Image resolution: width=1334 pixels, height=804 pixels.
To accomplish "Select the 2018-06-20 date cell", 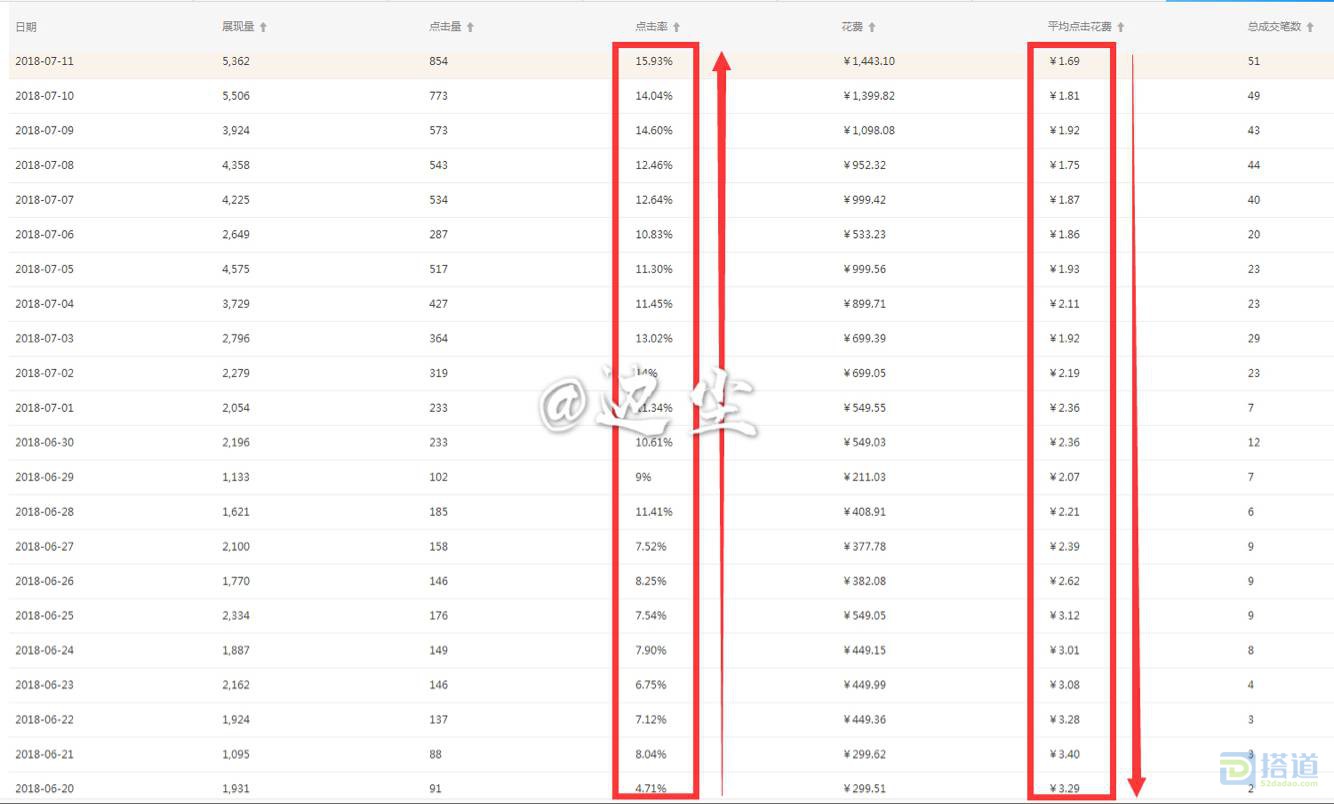I will [44, 789].
